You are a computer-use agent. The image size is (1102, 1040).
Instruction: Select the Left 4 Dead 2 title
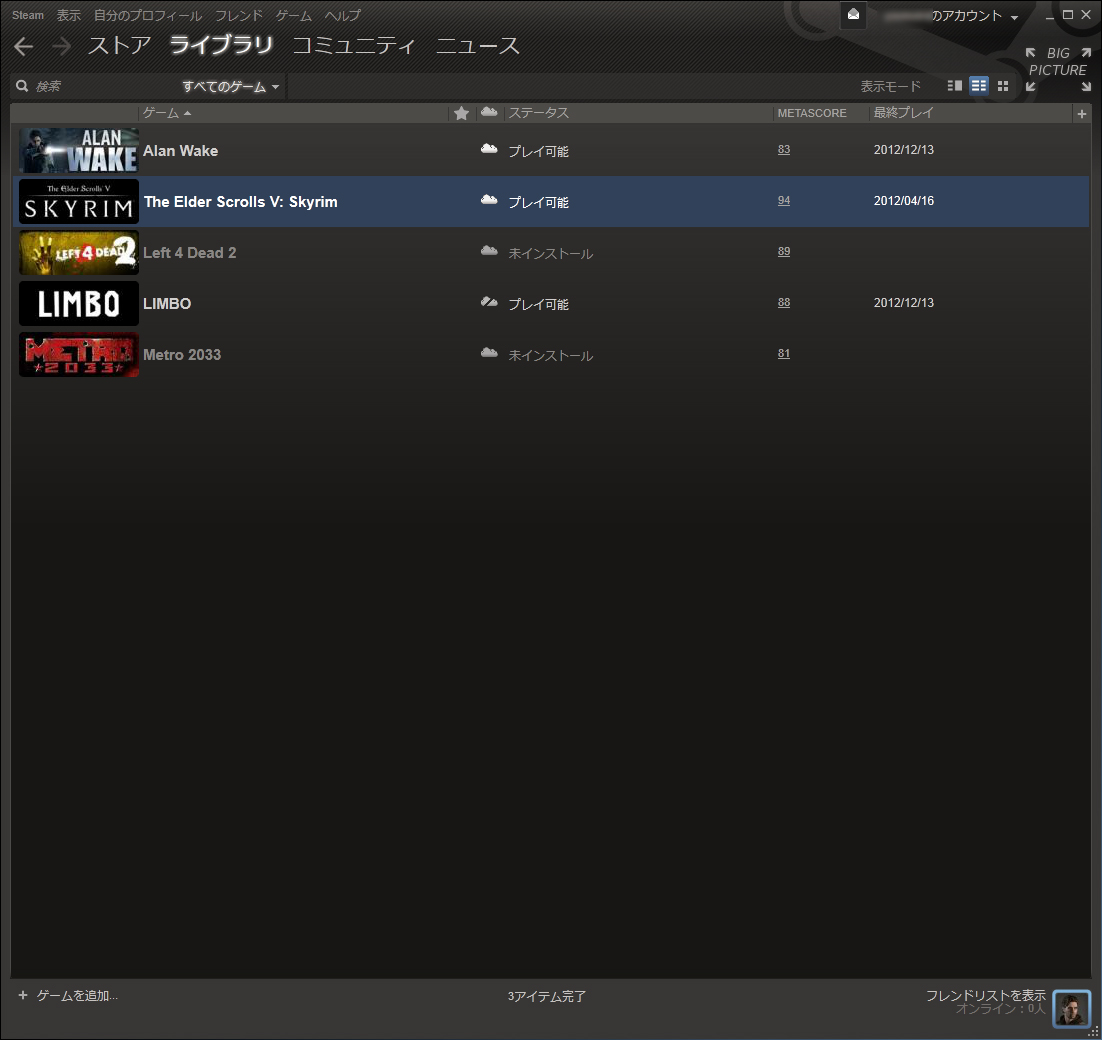[x=190, y=252]
